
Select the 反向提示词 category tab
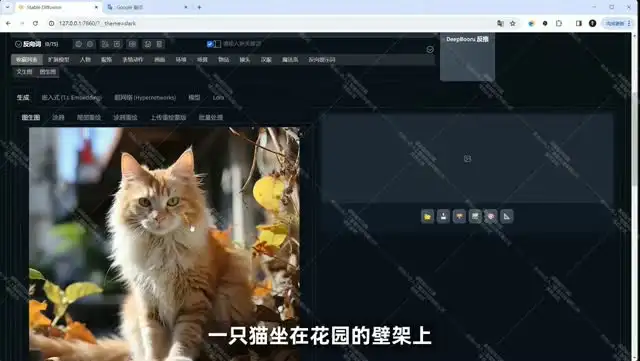tap(322, 60)
